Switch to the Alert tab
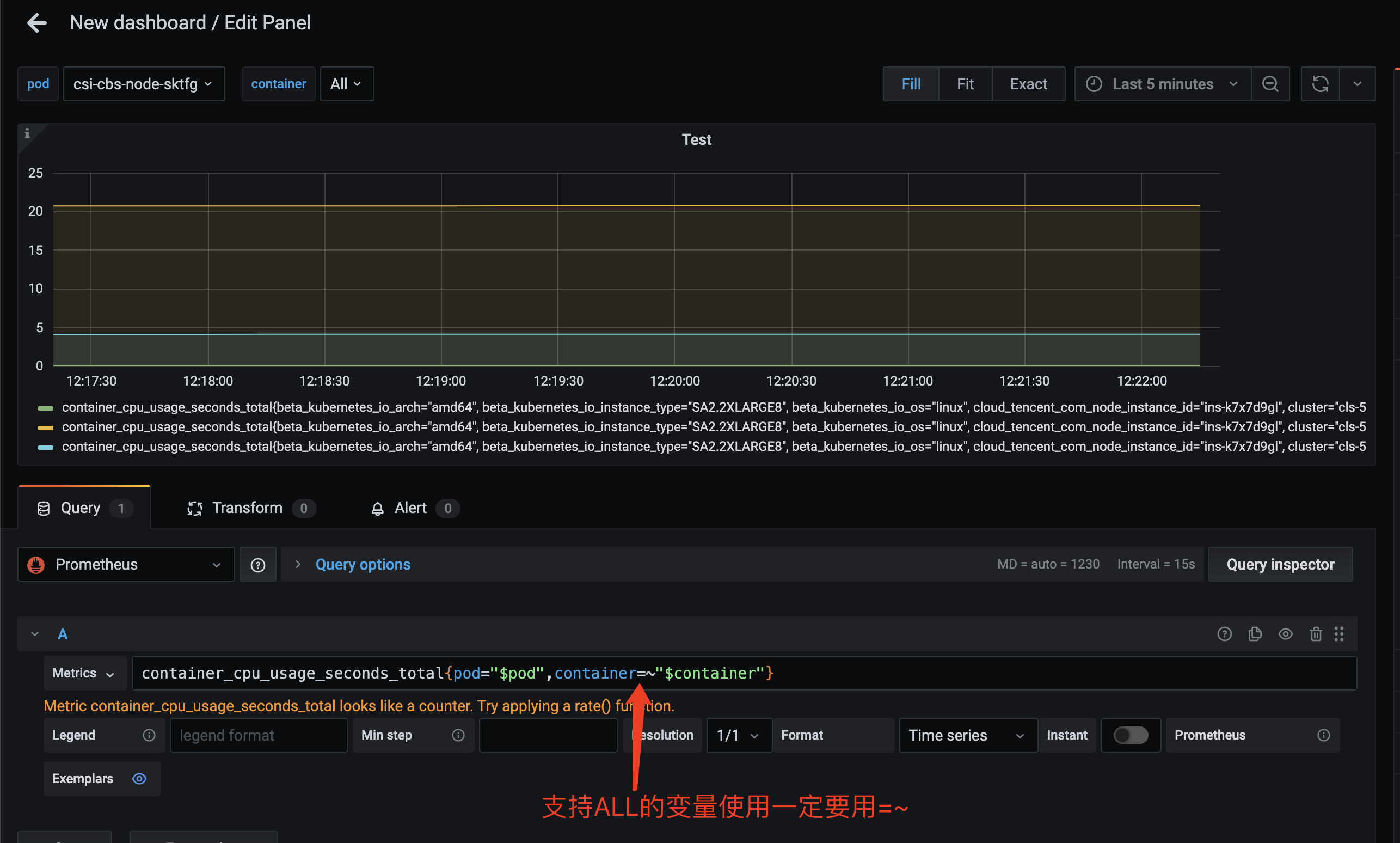 click(x=410, y=508)
